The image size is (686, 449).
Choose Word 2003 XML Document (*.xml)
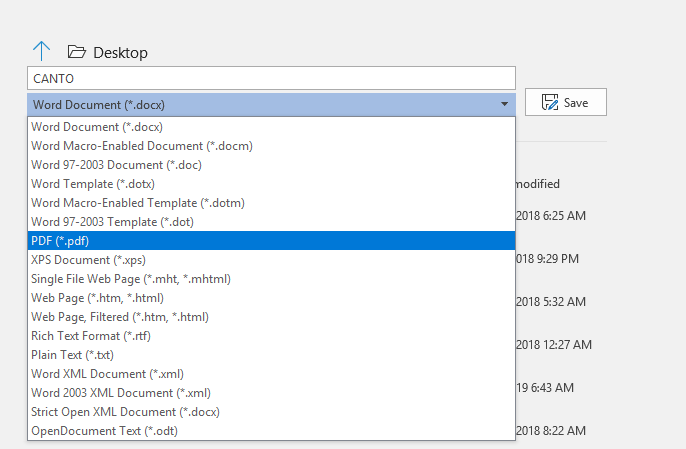(x=271, y=393)
